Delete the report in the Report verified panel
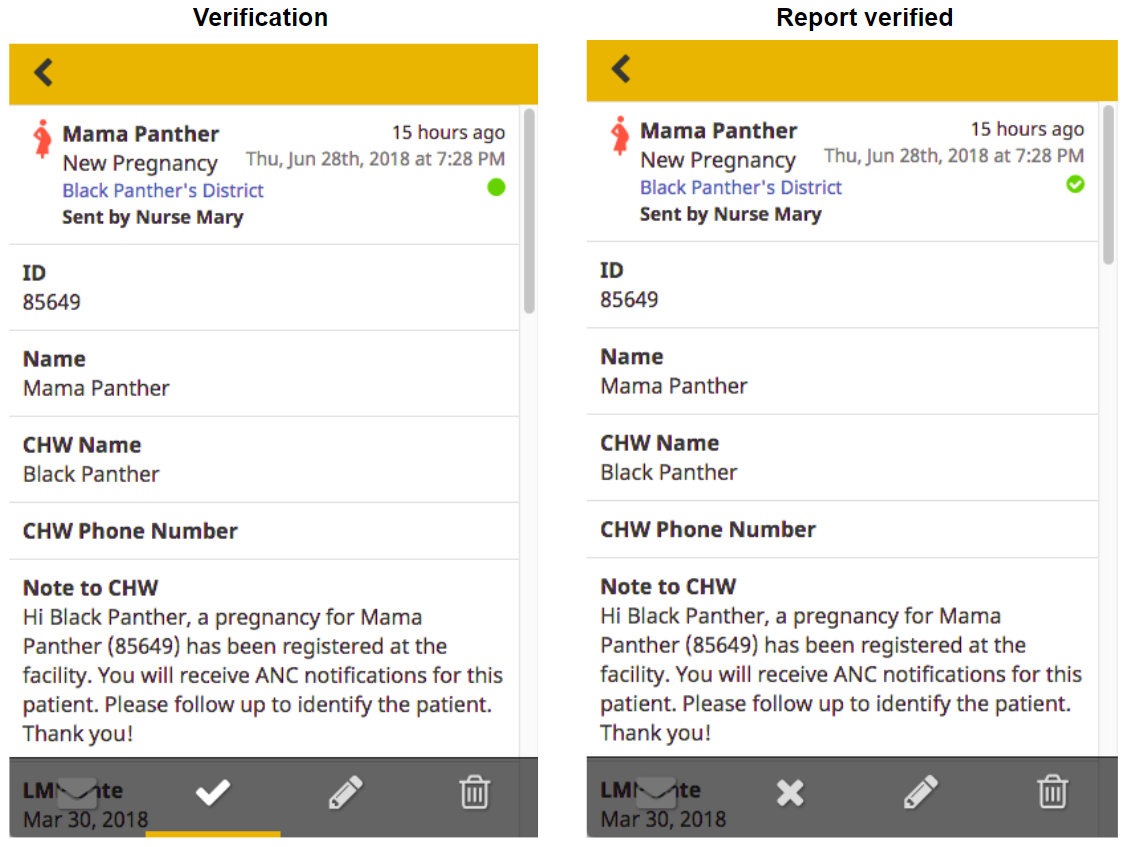1128x847 pixels. pyautogui.click(x=1052, y=792)
